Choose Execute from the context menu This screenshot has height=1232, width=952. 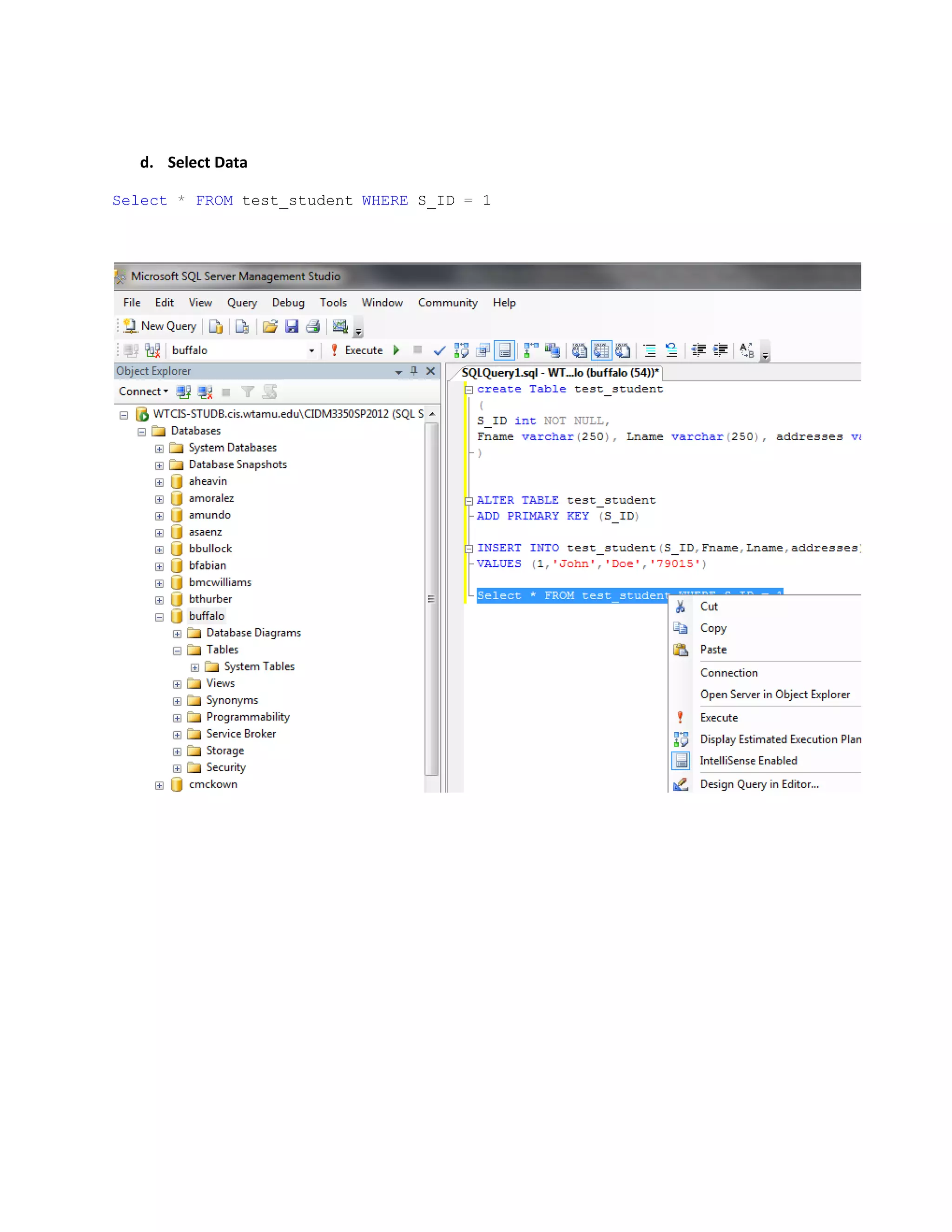719,717
